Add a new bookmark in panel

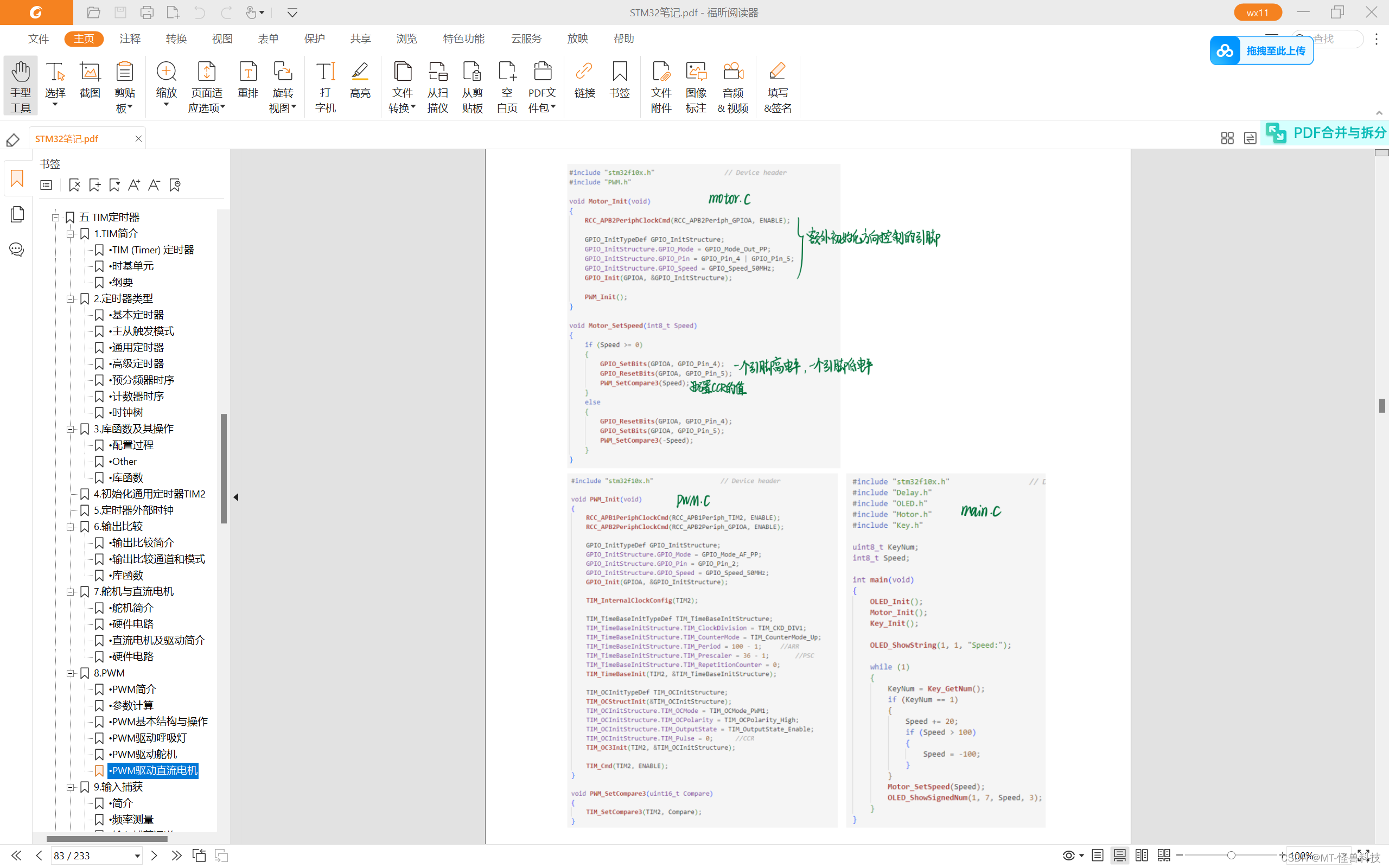click(x=95, y=185)
